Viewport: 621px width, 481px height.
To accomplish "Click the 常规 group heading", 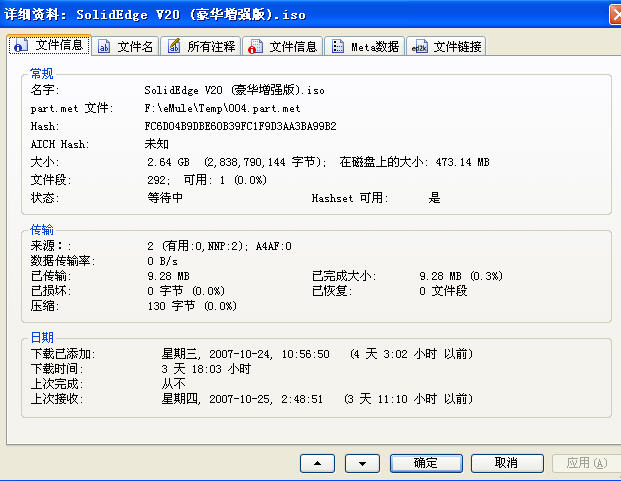I will click(x=42, y=74).
